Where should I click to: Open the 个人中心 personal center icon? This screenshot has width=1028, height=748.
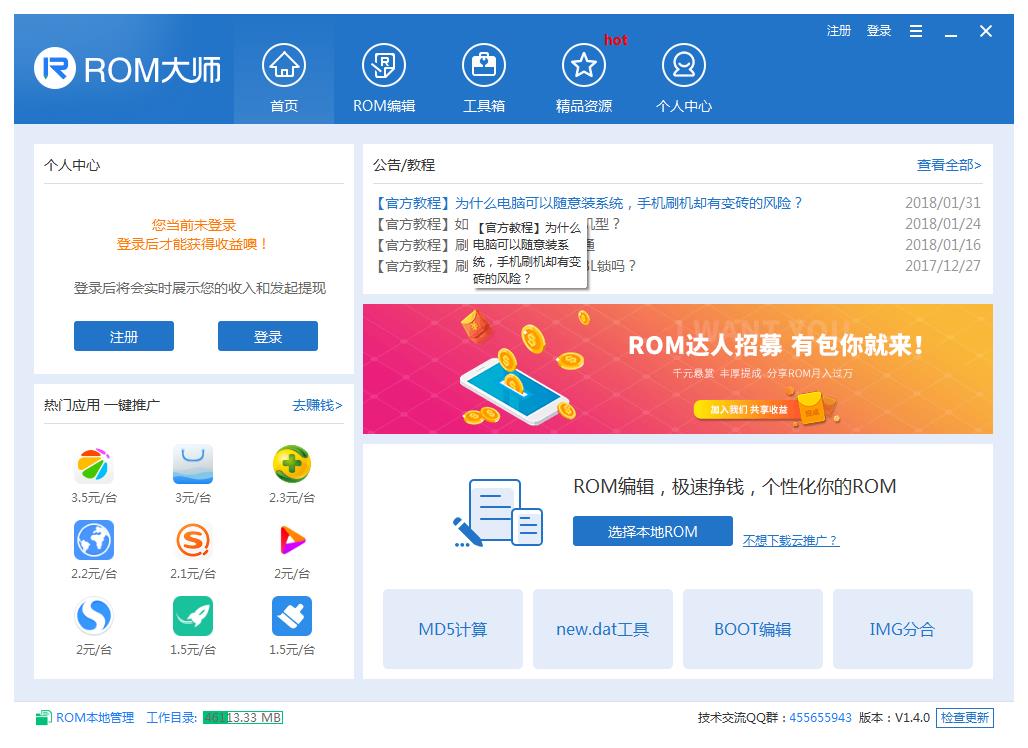coord(683,63)
